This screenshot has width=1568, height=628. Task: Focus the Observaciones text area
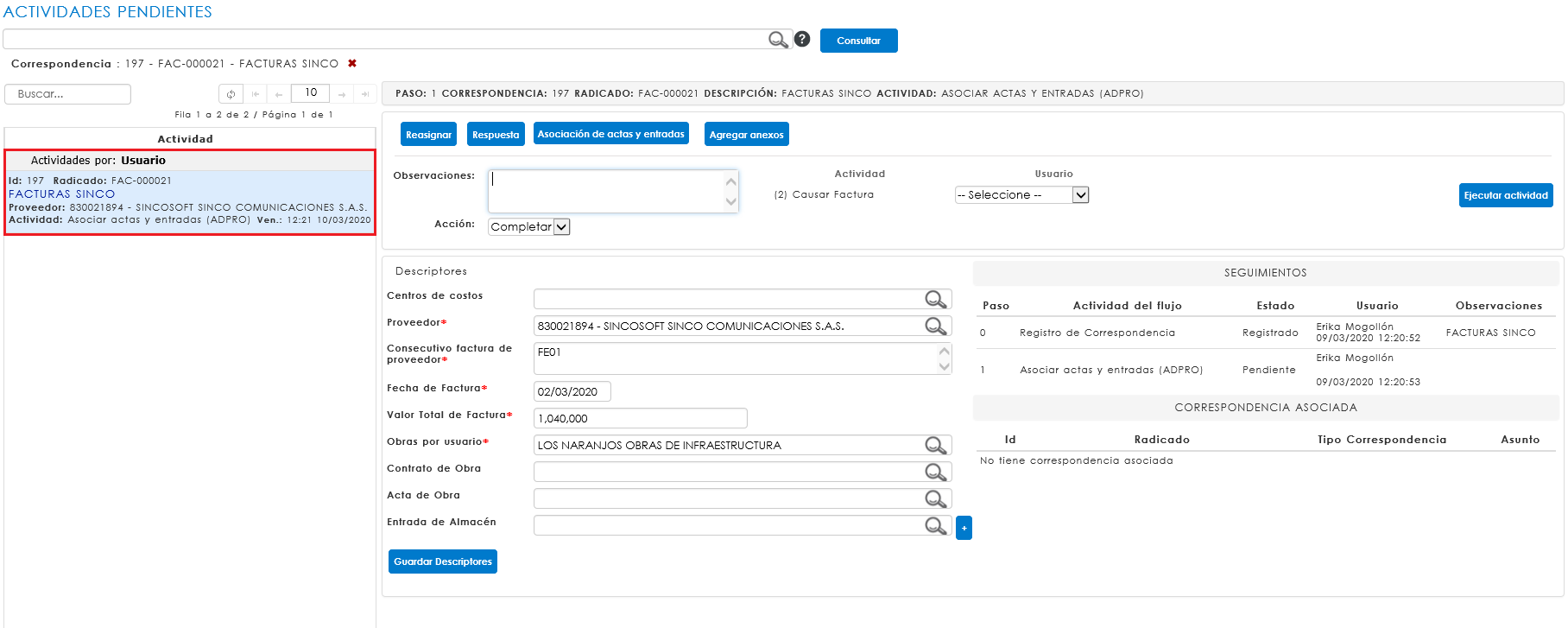(x=613, y=191)
